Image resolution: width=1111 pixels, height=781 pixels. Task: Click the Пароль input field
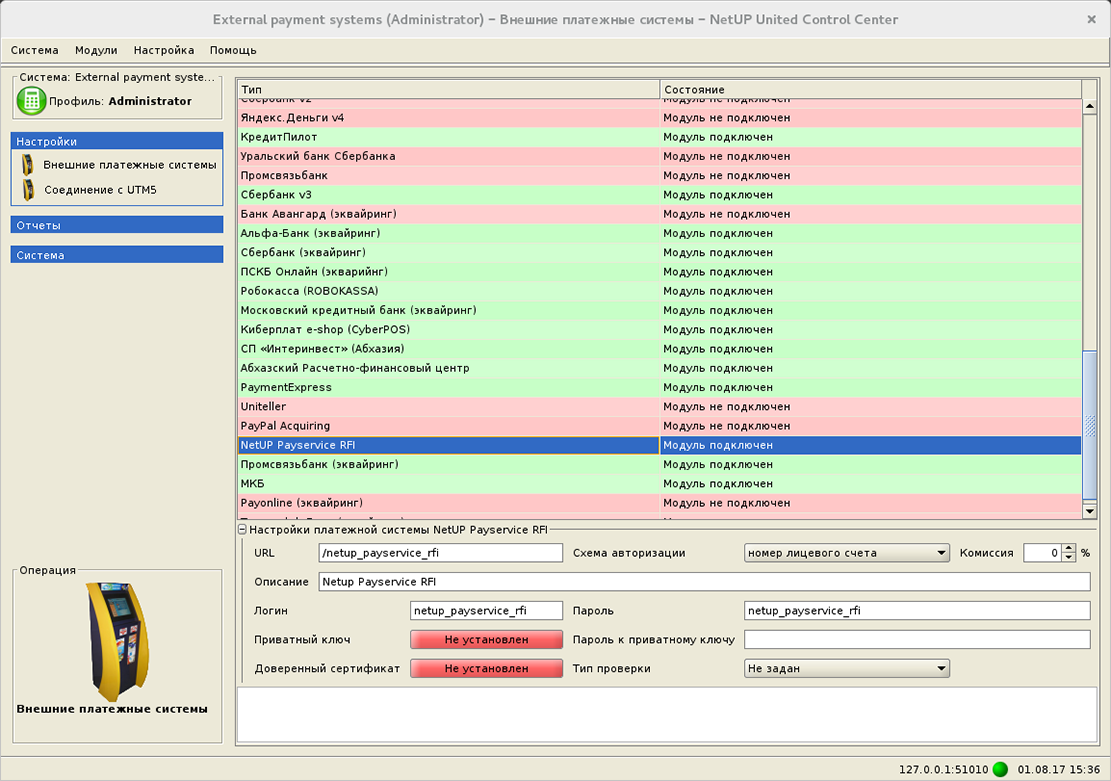coord(917,611)
